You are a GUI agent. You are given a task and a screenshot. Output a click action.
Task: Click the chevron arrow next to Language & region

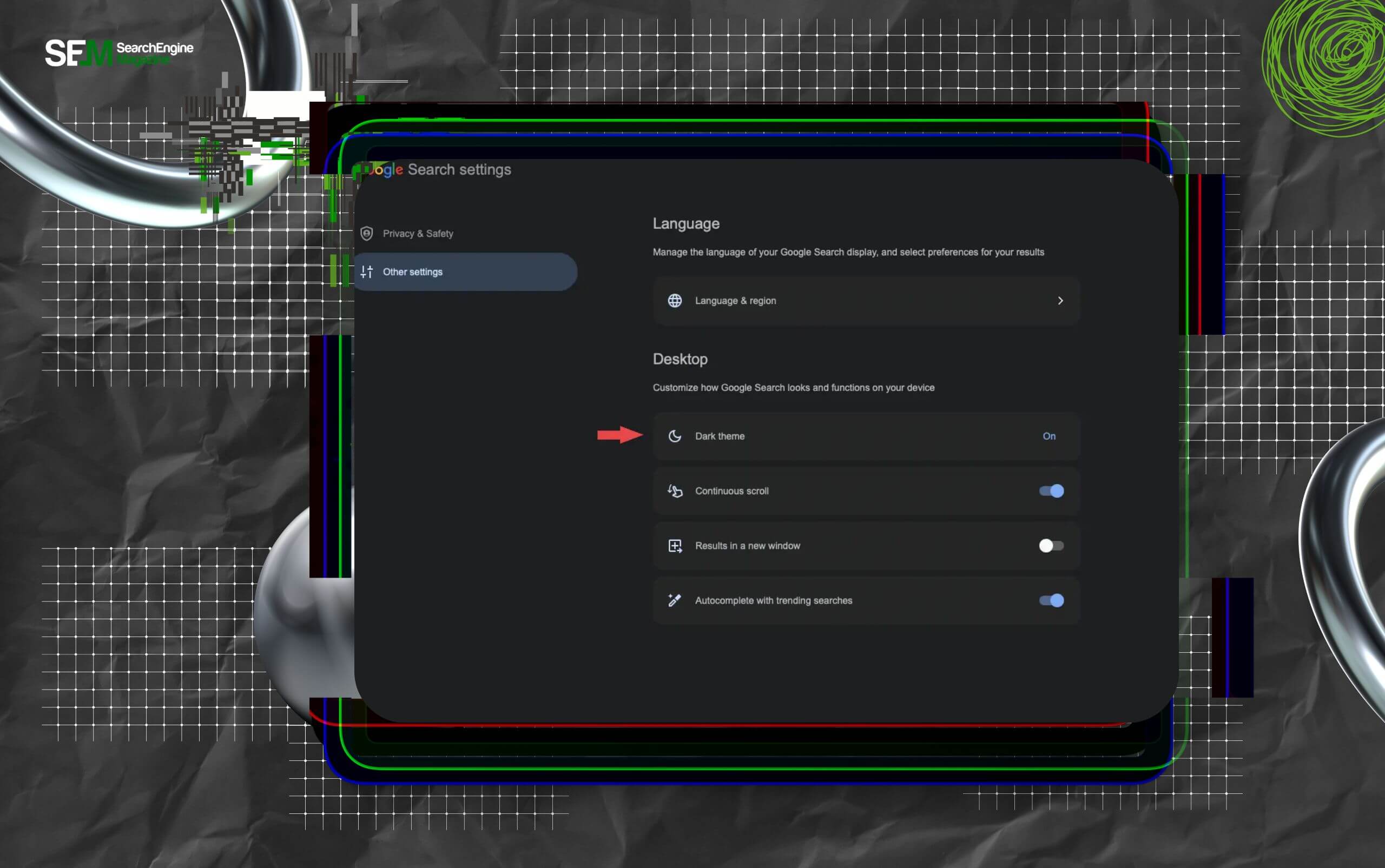coord(1060,300)
